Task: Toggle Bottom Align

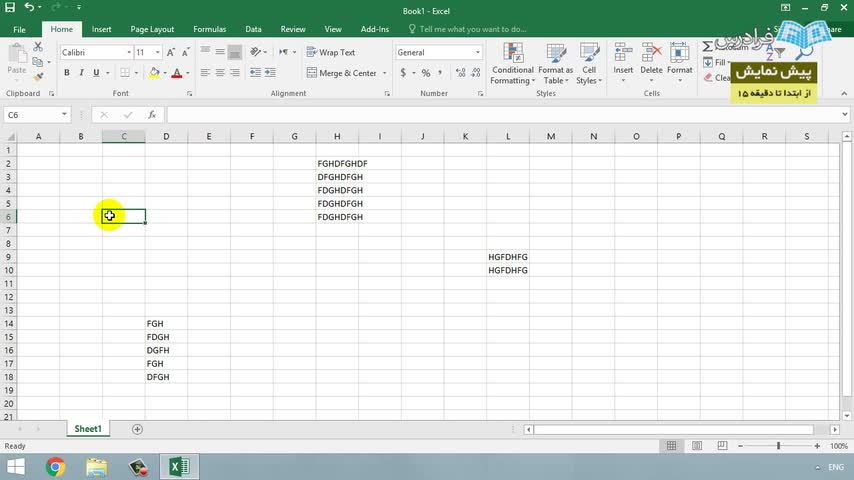Action: pyautogui.click(x=235, y=52)
